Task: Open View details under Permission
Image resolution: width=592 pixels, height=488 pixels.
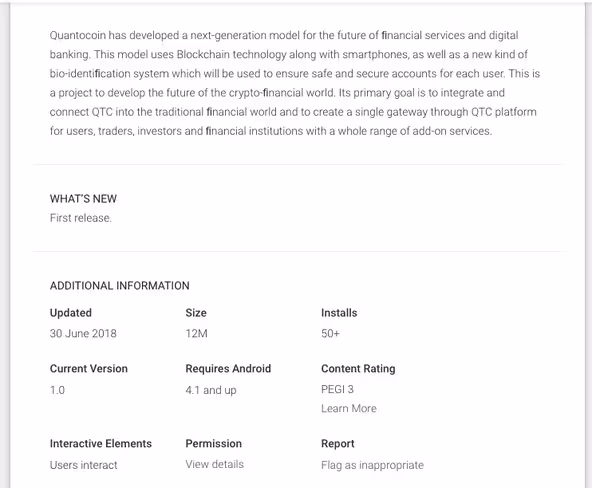Action: 214,464
